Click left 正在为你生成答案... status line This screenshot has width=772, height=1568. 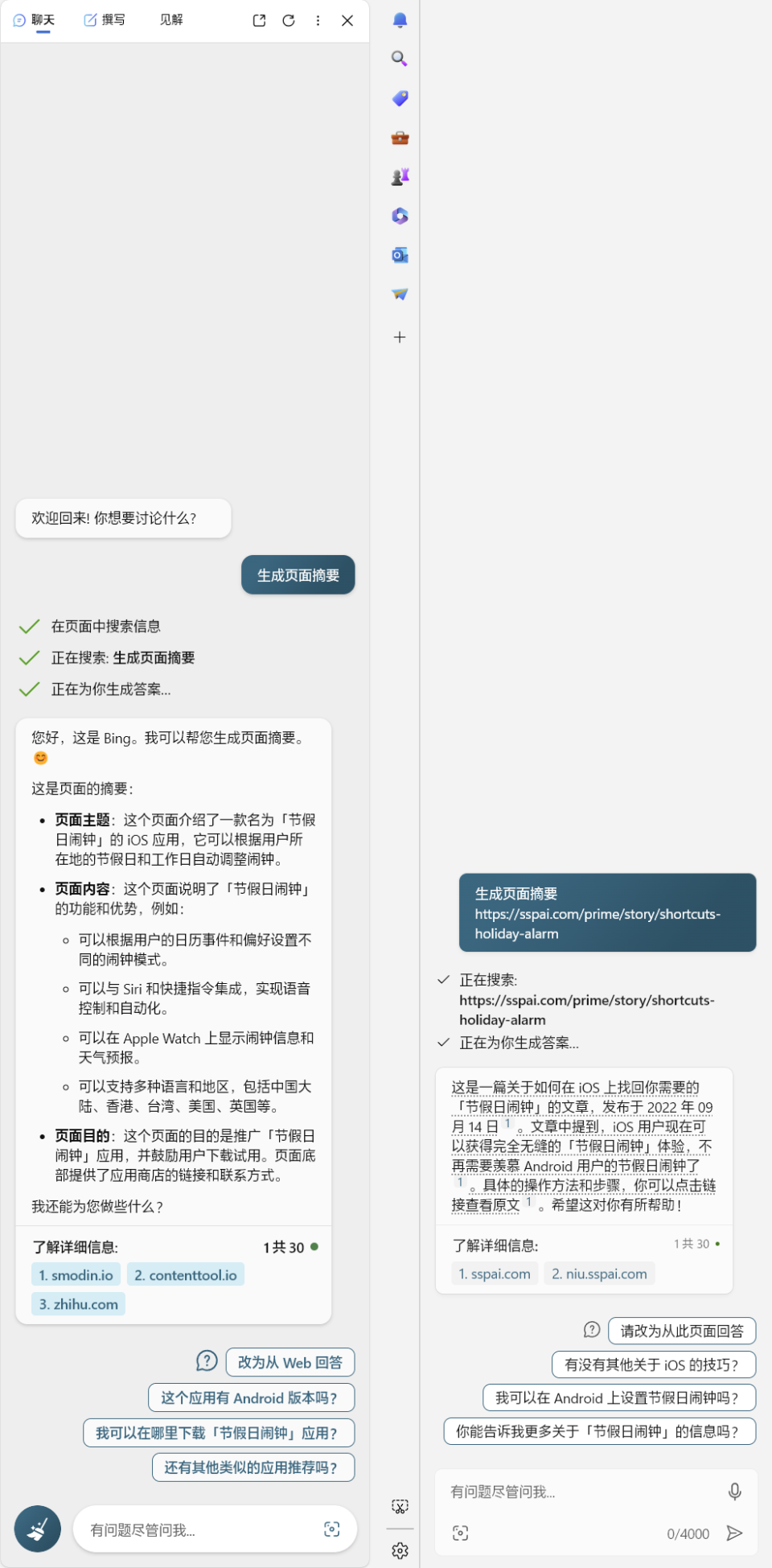pos(111,689)
